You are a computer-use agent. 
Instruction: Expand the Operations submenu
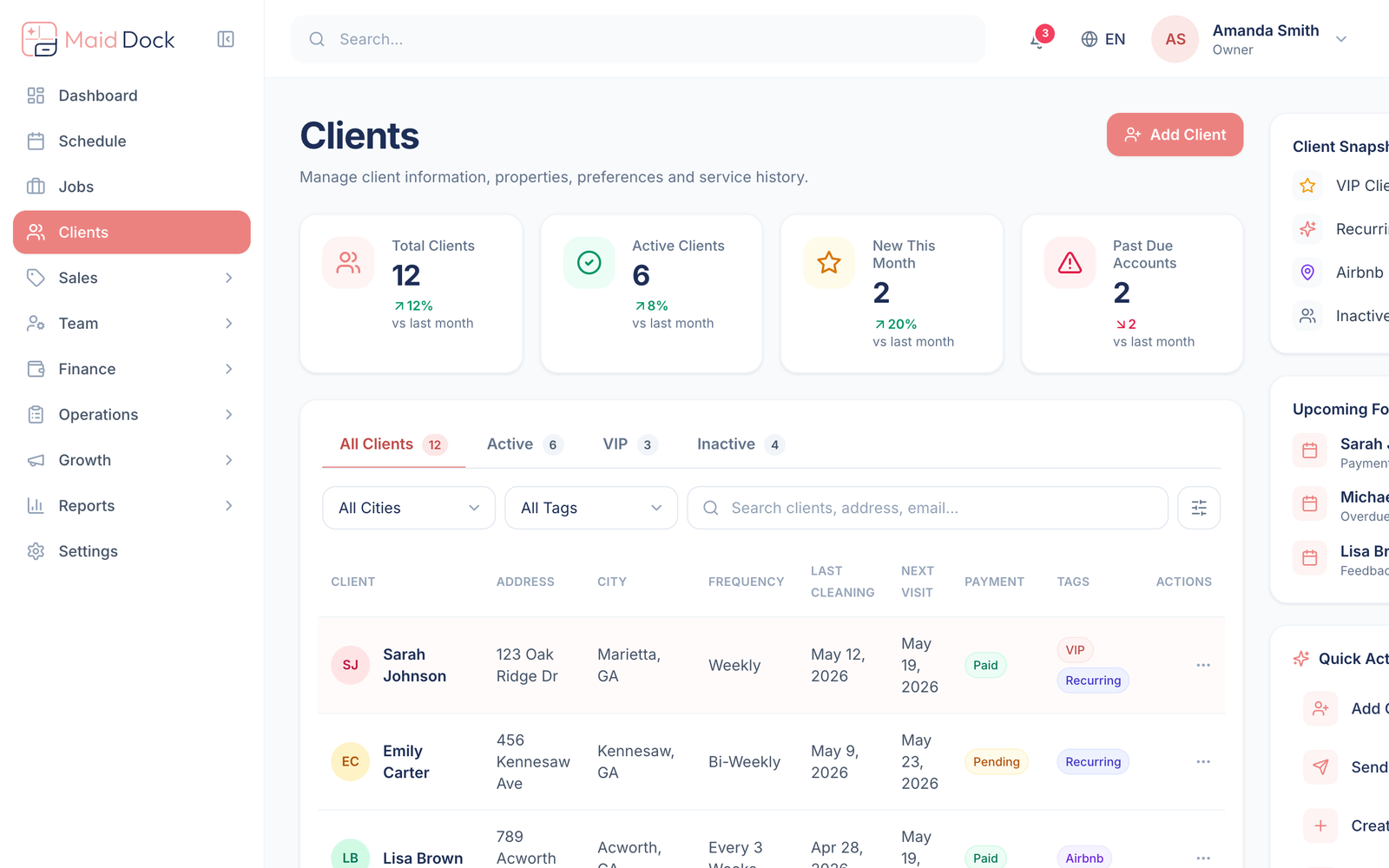229,415
